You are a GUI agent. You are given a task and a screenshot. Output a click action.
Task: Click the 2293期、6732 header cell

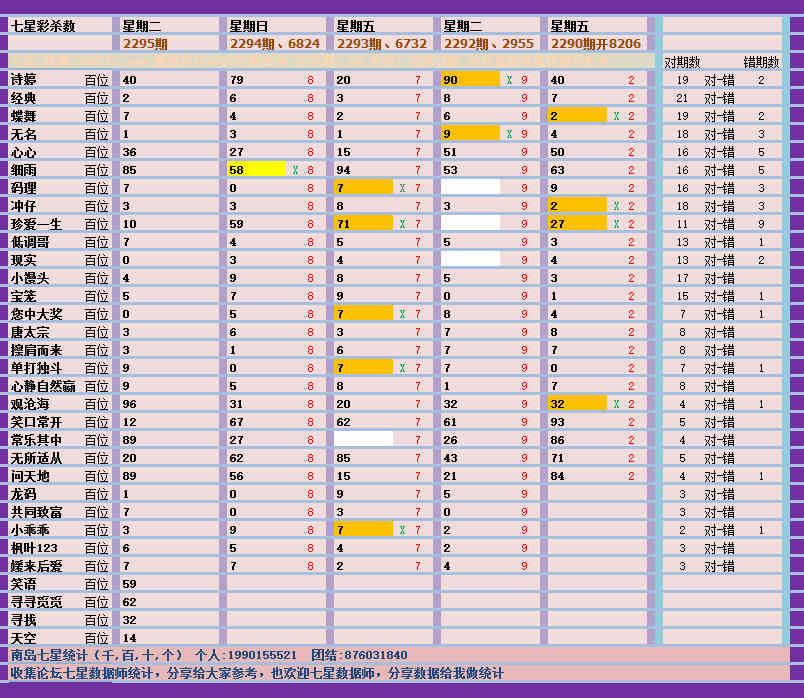(x=381, y=44)
